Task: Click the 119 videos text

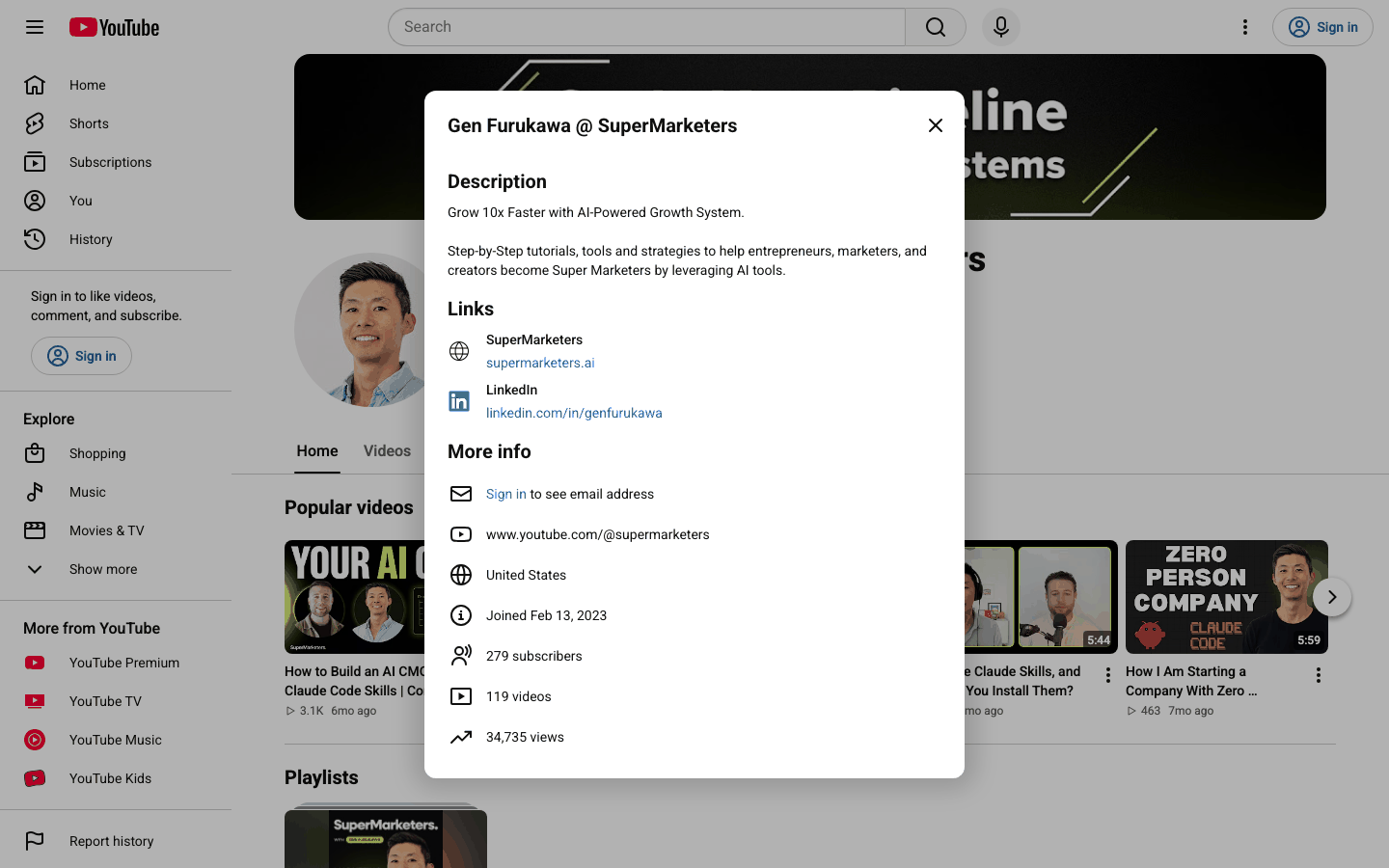Action: point(519,696)
